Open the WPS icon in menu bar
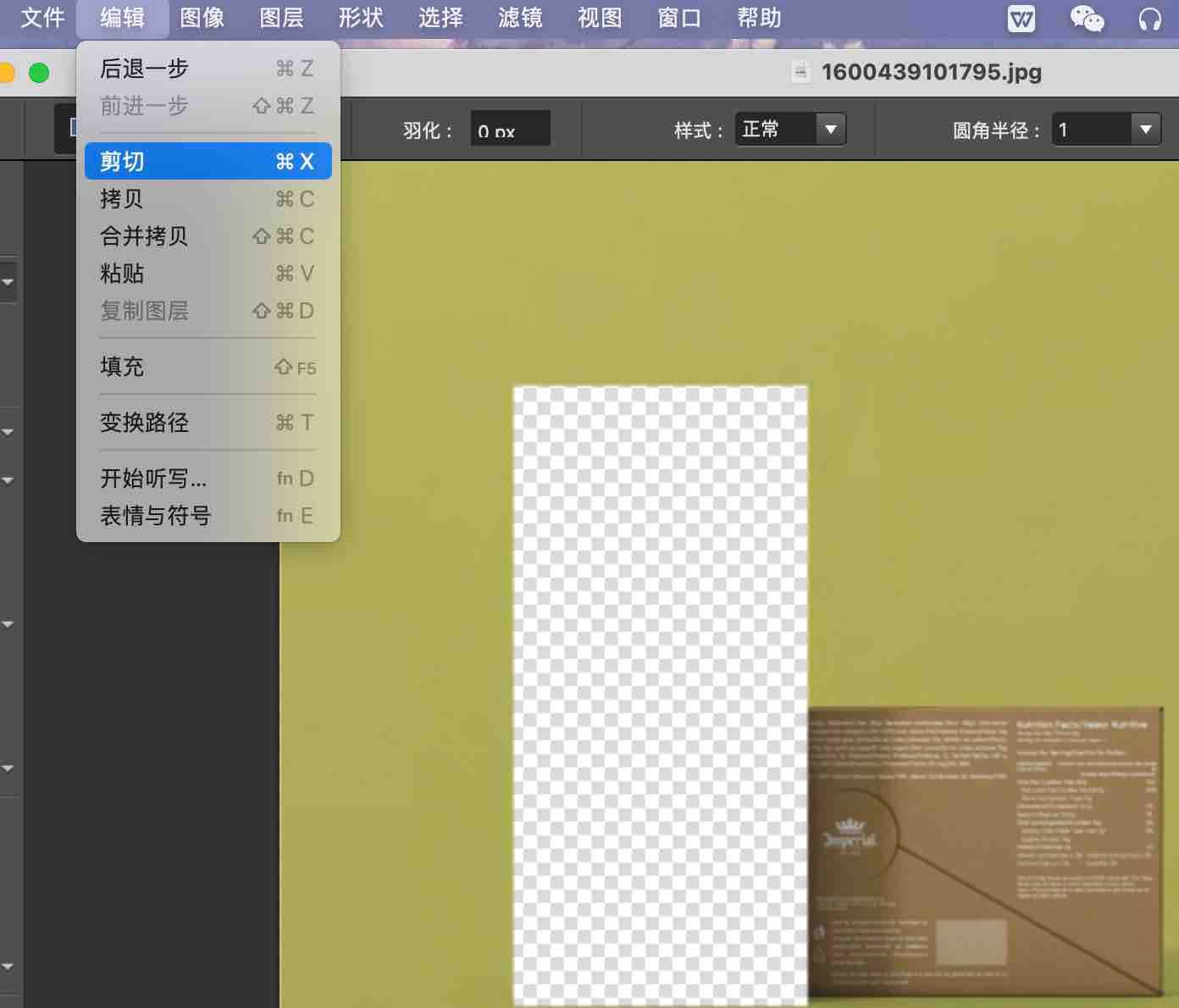The height and width of the screenshot is (1008, 1179). 1021,18
